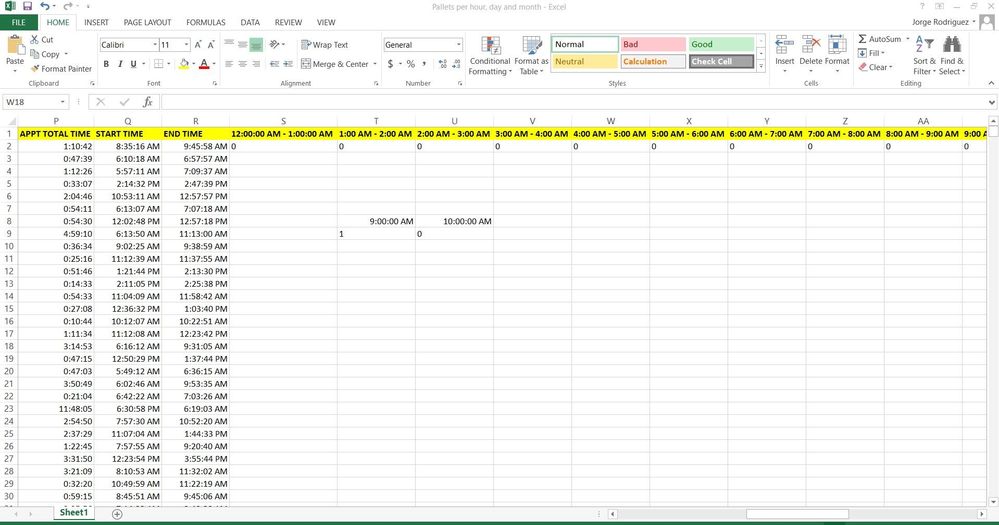This screenshot has height=525, width=999.
Task: Toggle Bold formatting
Action: [106, 64]
